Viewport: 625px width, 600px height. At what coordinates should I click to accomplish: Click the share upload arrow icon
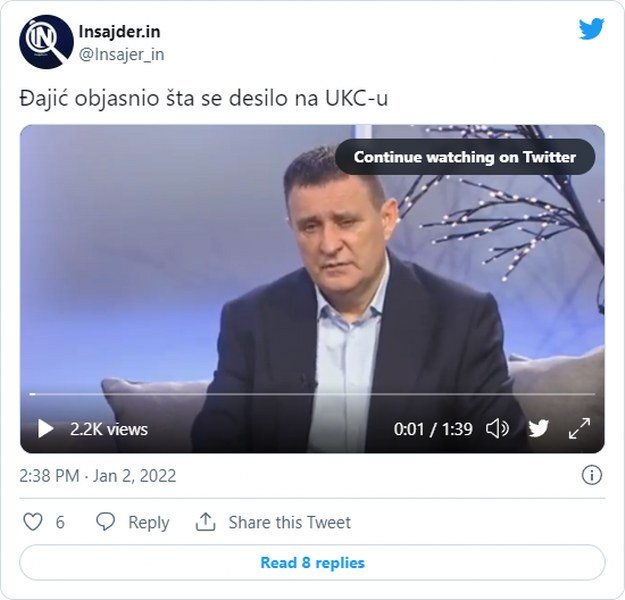pyautogui.click(x=206, y=522)
